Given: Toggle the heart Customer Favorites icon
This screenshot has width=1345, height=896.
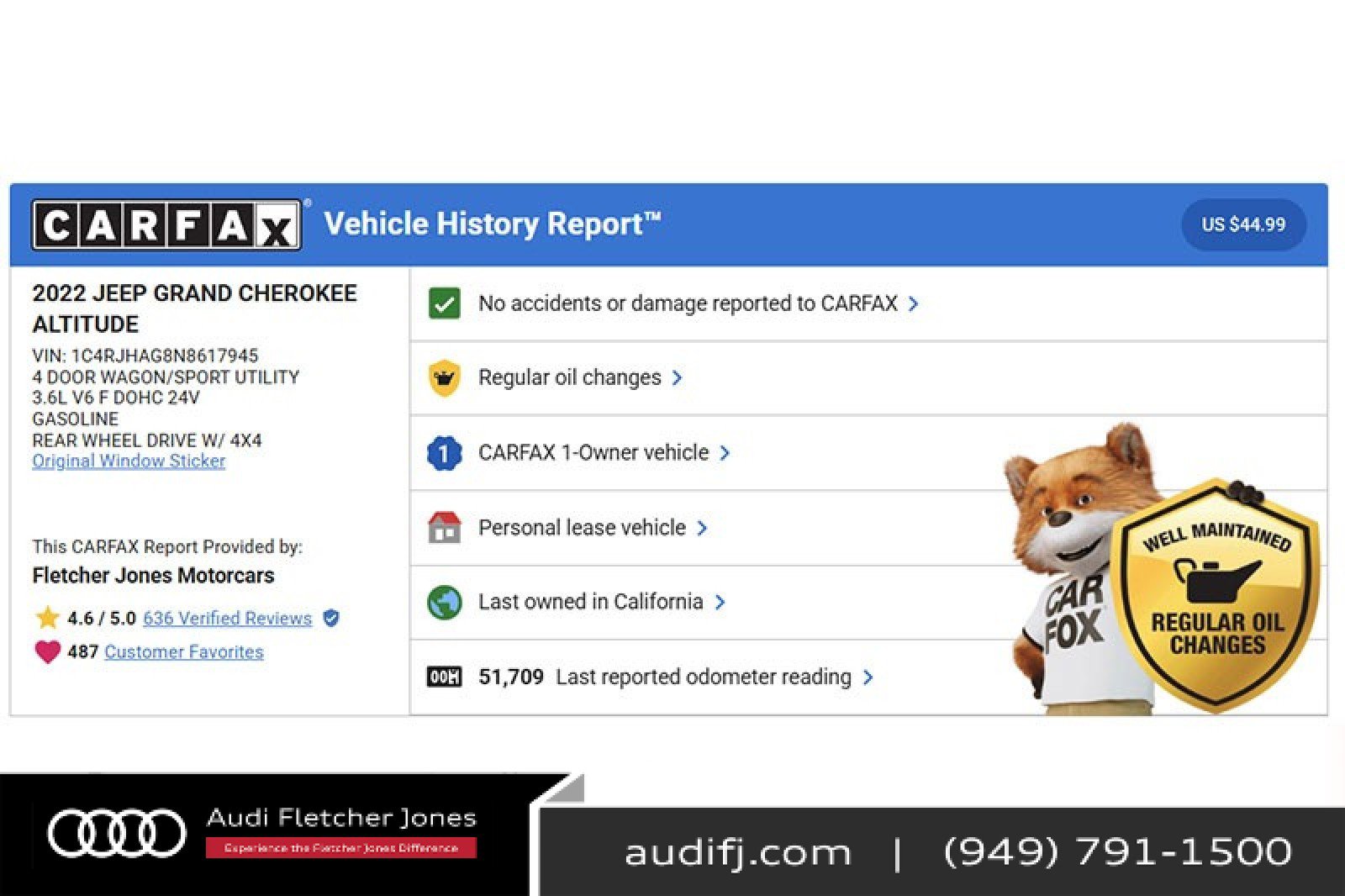Looking at the screenshot, I should tap(48, 651).
